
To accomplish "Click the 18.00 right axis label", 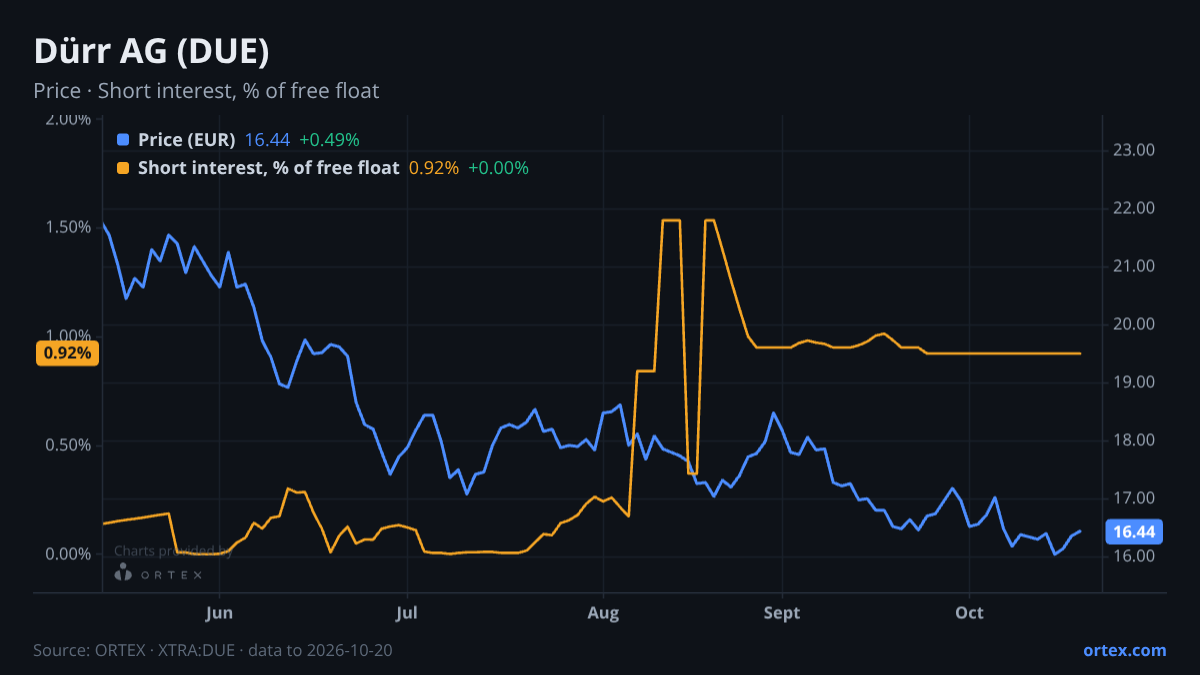I will (1134, 440).
